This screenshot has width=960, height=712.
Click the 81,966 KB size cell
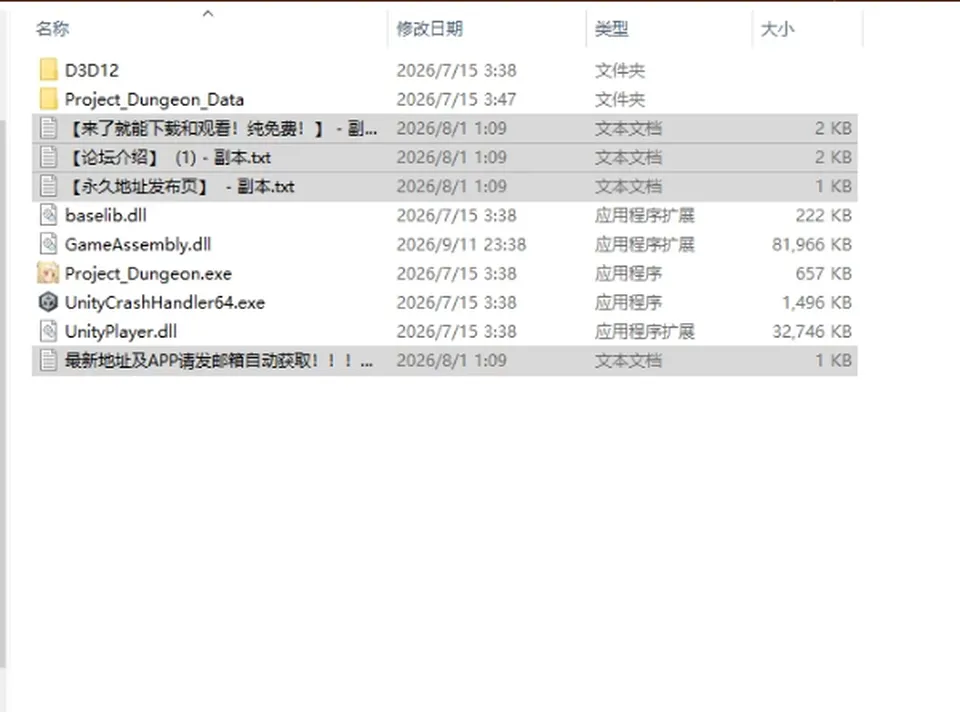tap(812, 244)
